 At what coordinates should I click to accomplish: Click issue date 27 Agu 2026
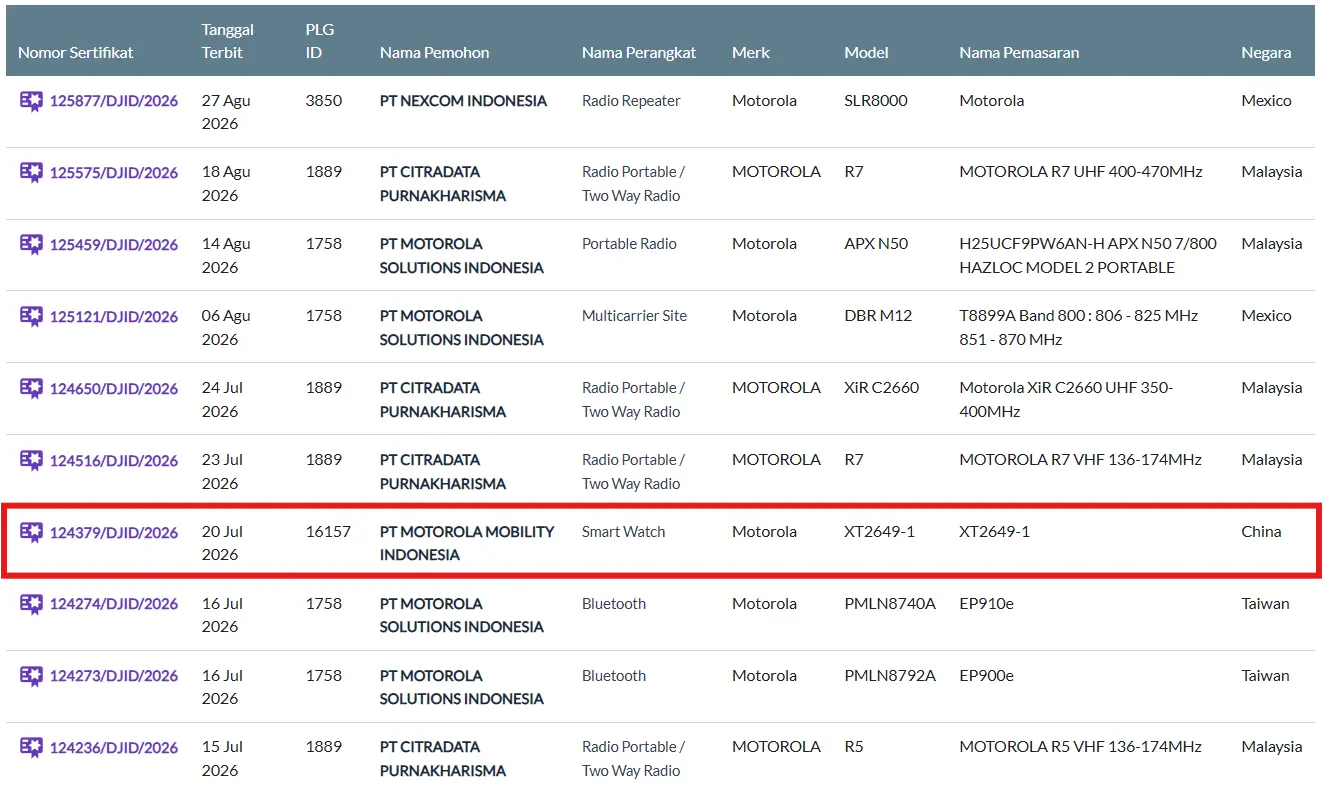(x=227, y=112)
